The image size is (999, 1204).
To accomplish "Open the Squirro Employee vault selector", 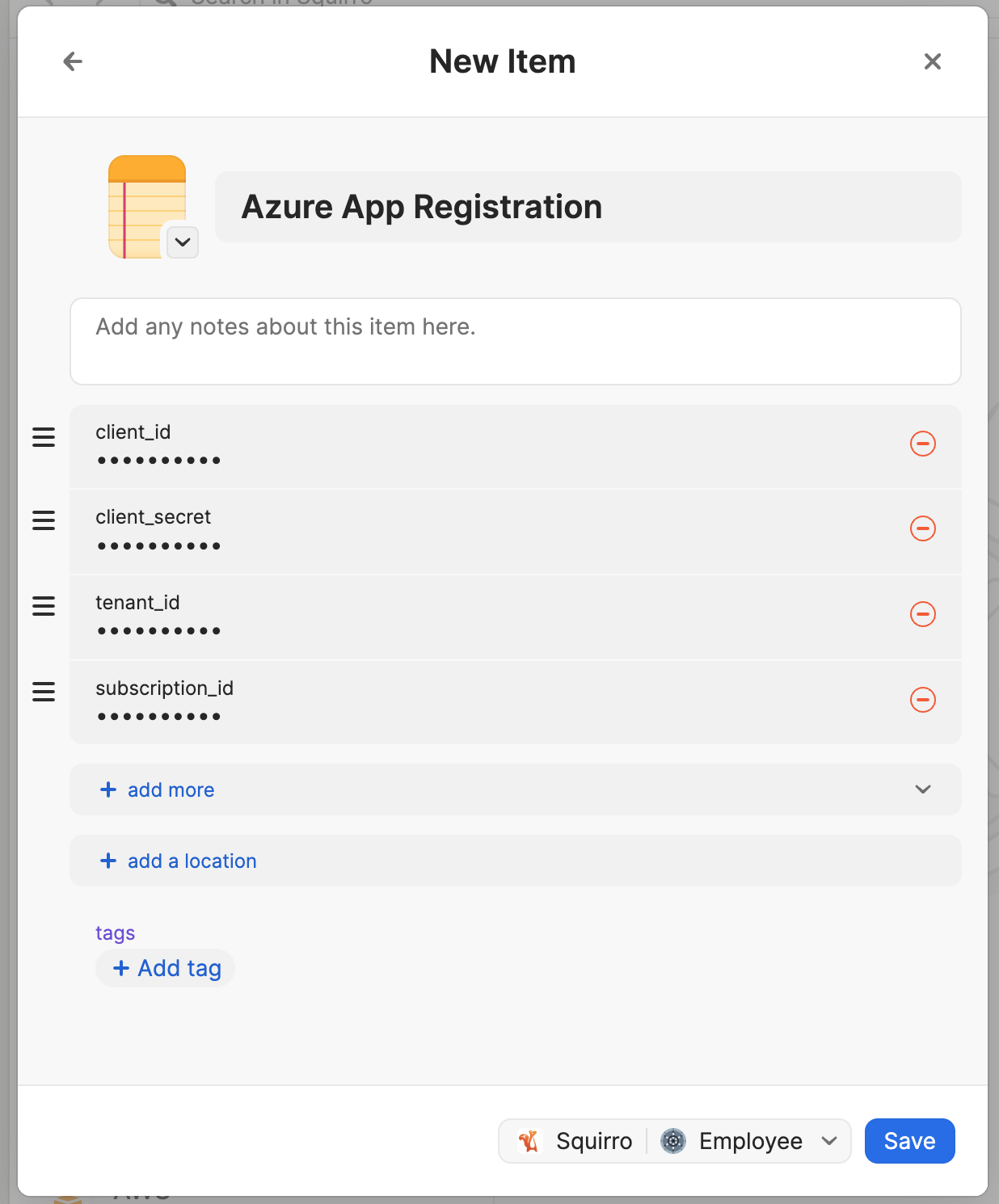I will click(674, 1141).
